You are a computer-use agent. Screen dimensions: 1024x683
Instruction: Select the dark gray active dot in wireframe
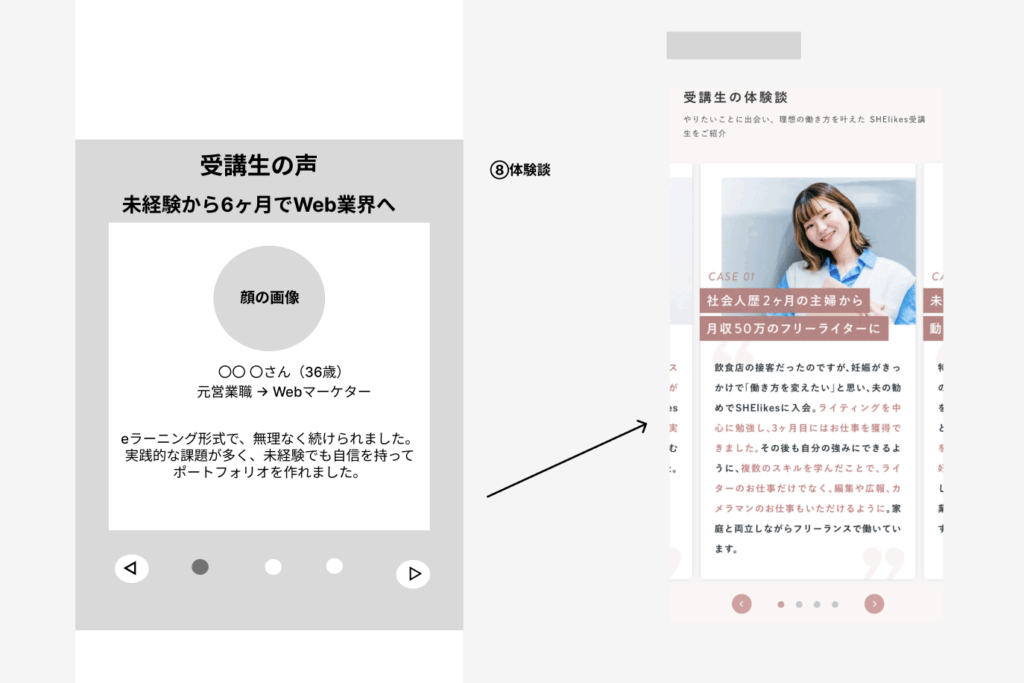coord(200,567)
